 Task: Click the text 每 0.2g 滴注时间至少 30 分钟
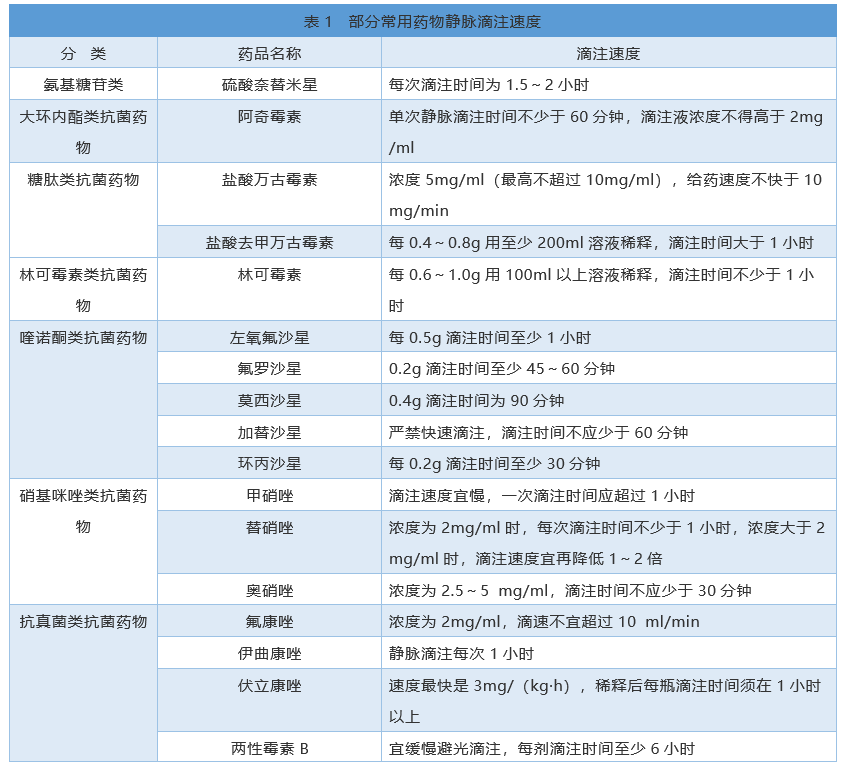point(494,464)
